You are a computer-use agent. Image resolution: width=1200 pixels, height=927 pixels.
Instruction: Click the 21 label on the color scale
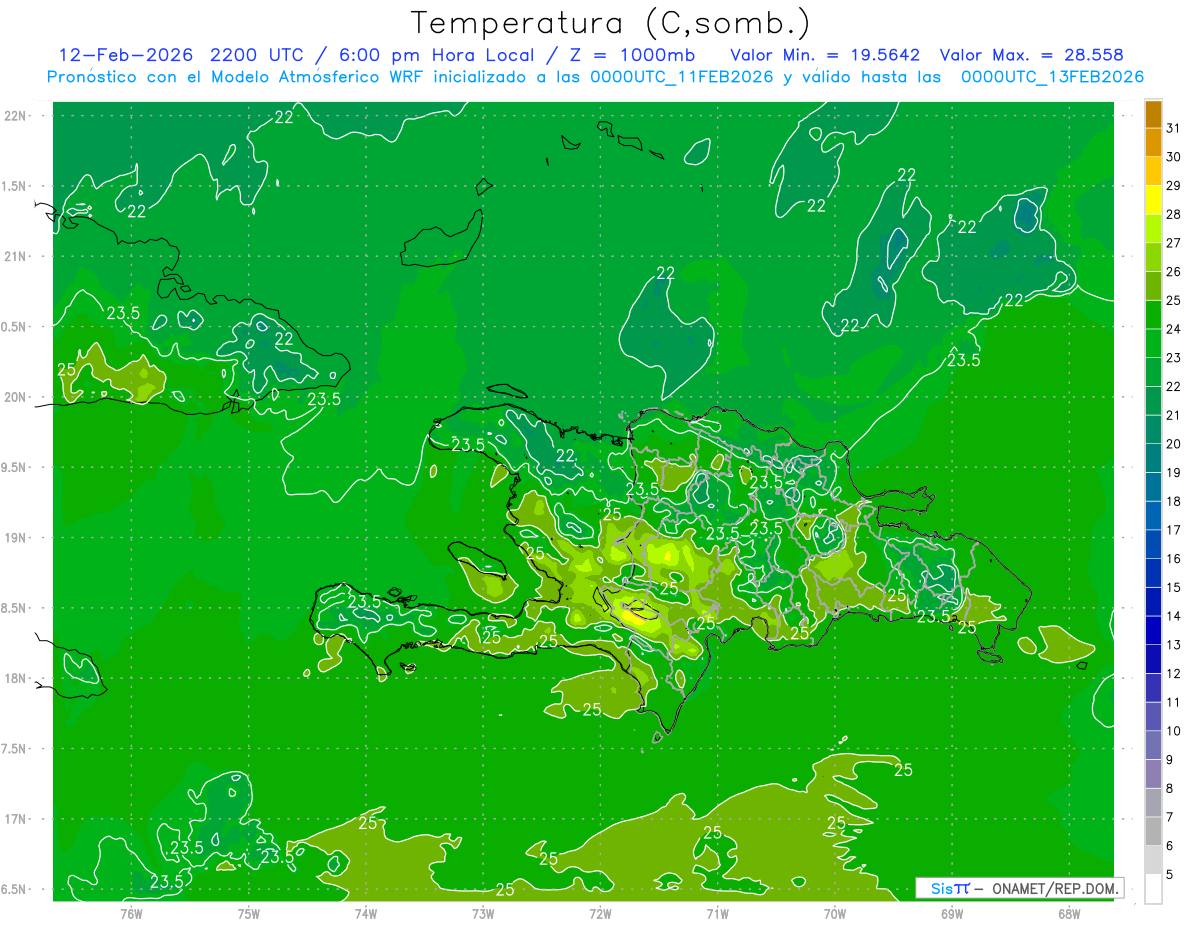coord(1174,415)
